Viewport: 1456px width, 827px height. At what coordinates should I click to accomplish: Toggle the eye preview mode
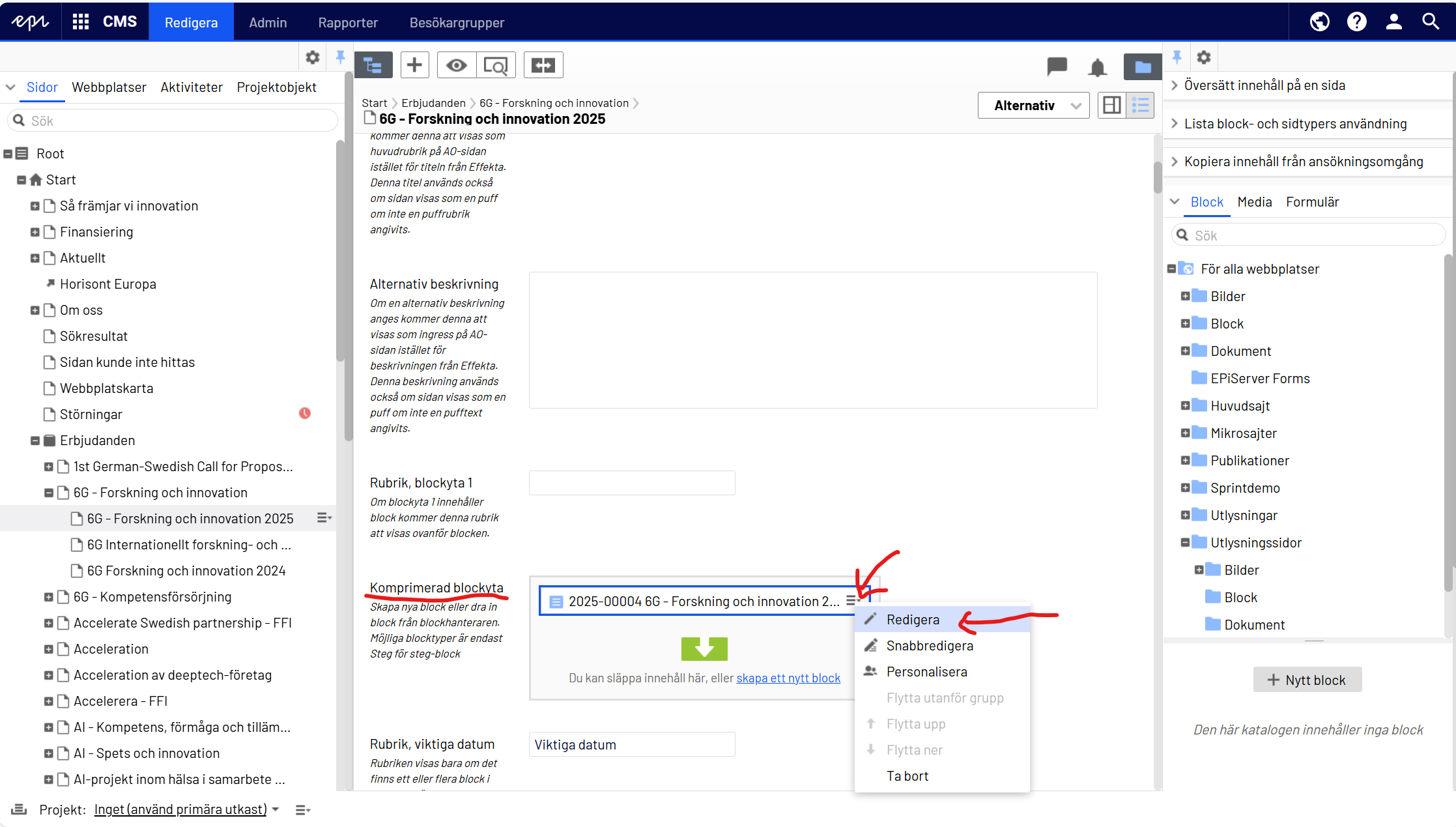[x=457, y=65]
